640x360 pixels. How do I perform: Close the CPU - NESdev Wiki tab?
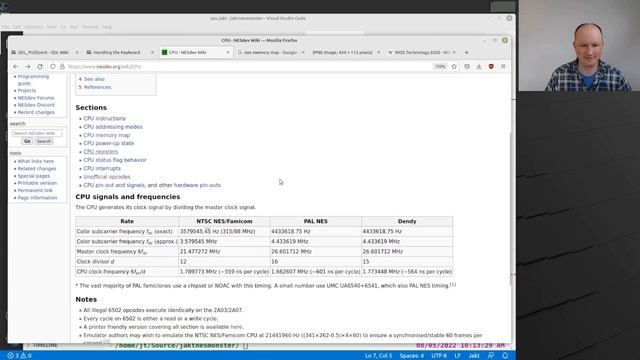pos(228,52)
